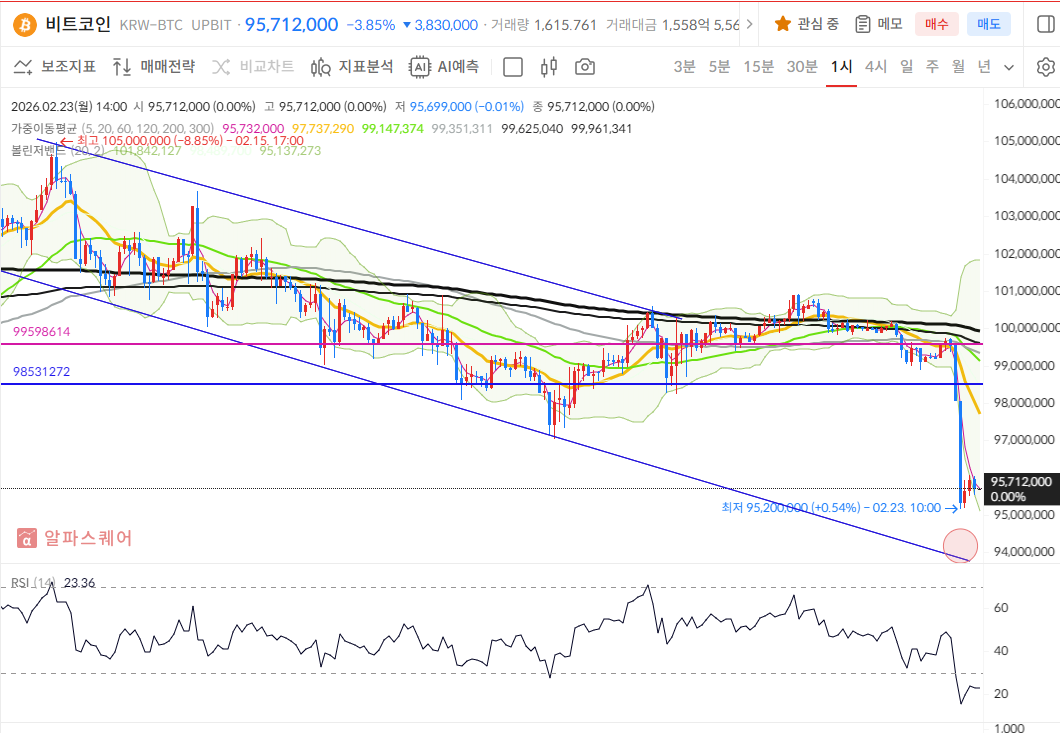Select the 15분 timeframe
This screenshot has width=1060, height=733.
(x=759, y=67)
